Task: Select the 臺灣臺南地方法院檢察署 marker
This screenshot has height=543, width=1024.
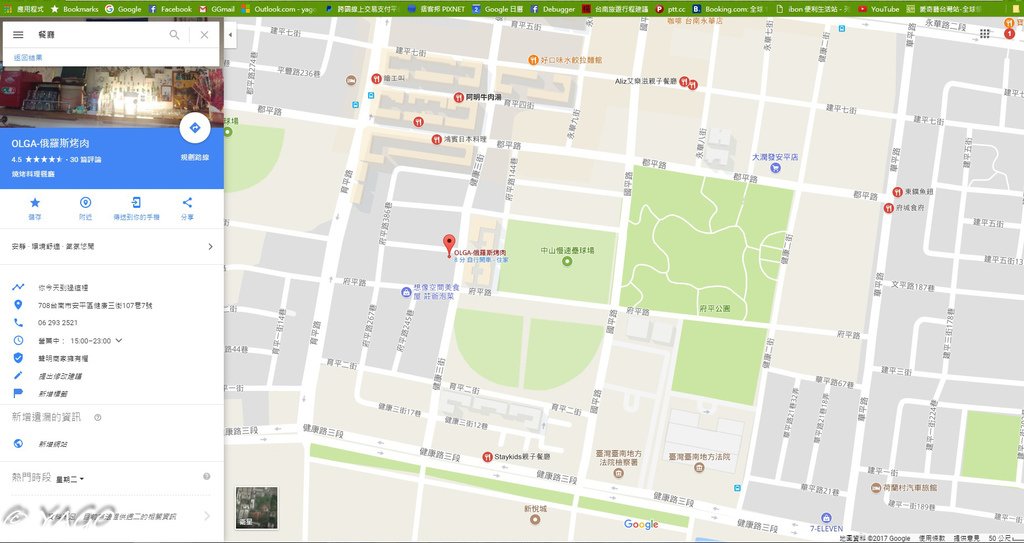Action: [618, 472]
